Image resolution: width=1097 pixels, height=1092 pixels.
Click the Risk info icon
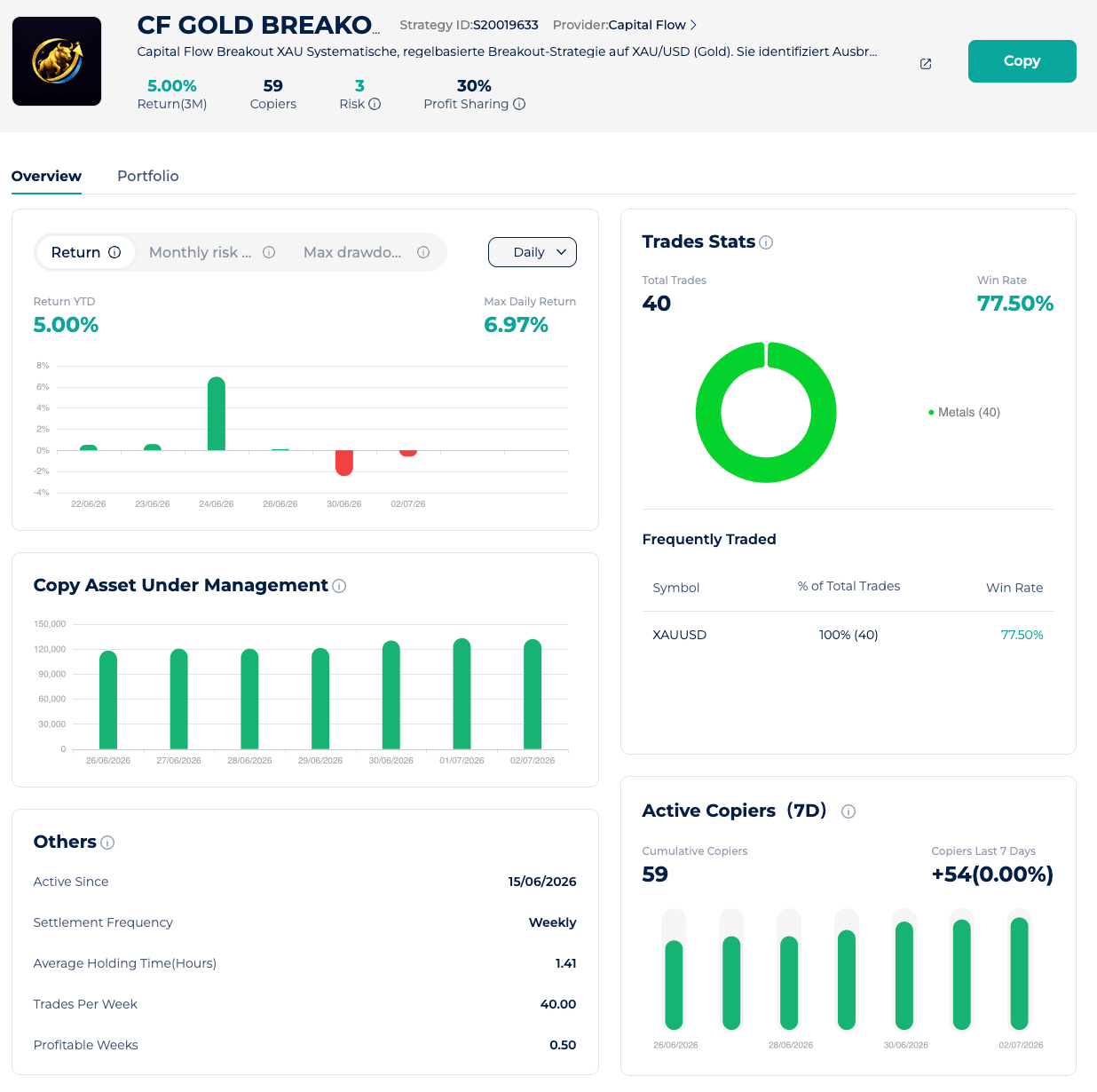[375, 104]
